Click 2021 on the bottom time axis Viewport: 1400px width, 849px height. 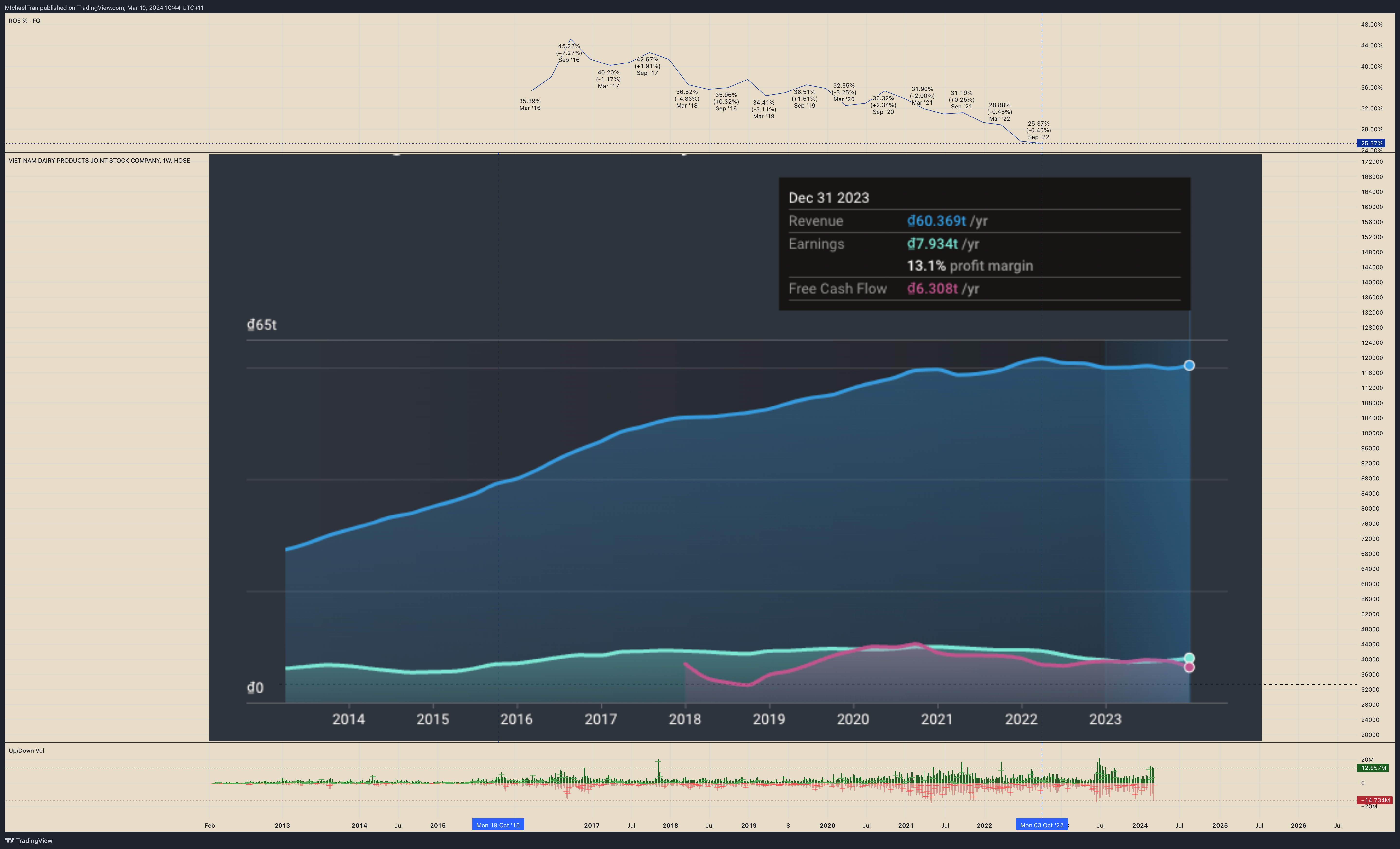906,826
